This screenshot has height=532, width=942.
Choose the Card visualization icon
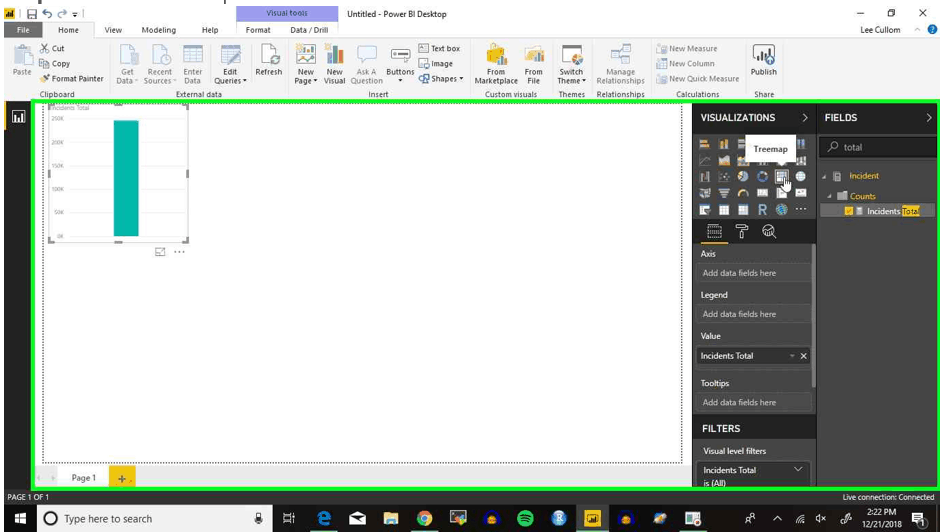[x=762, y=193]
